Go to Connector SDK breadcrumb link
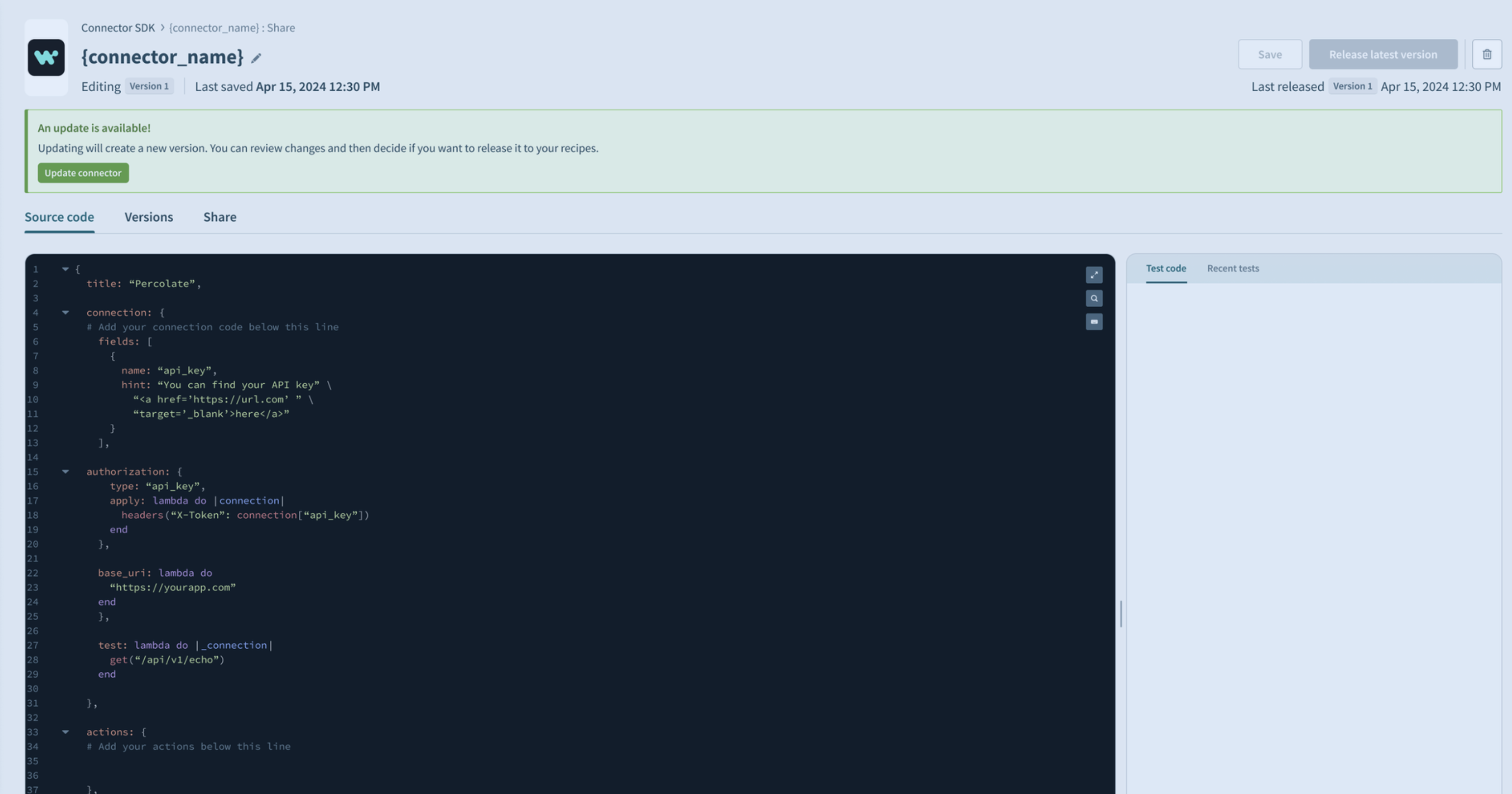This screenshot has height=794, width=1512. (117, 27)
